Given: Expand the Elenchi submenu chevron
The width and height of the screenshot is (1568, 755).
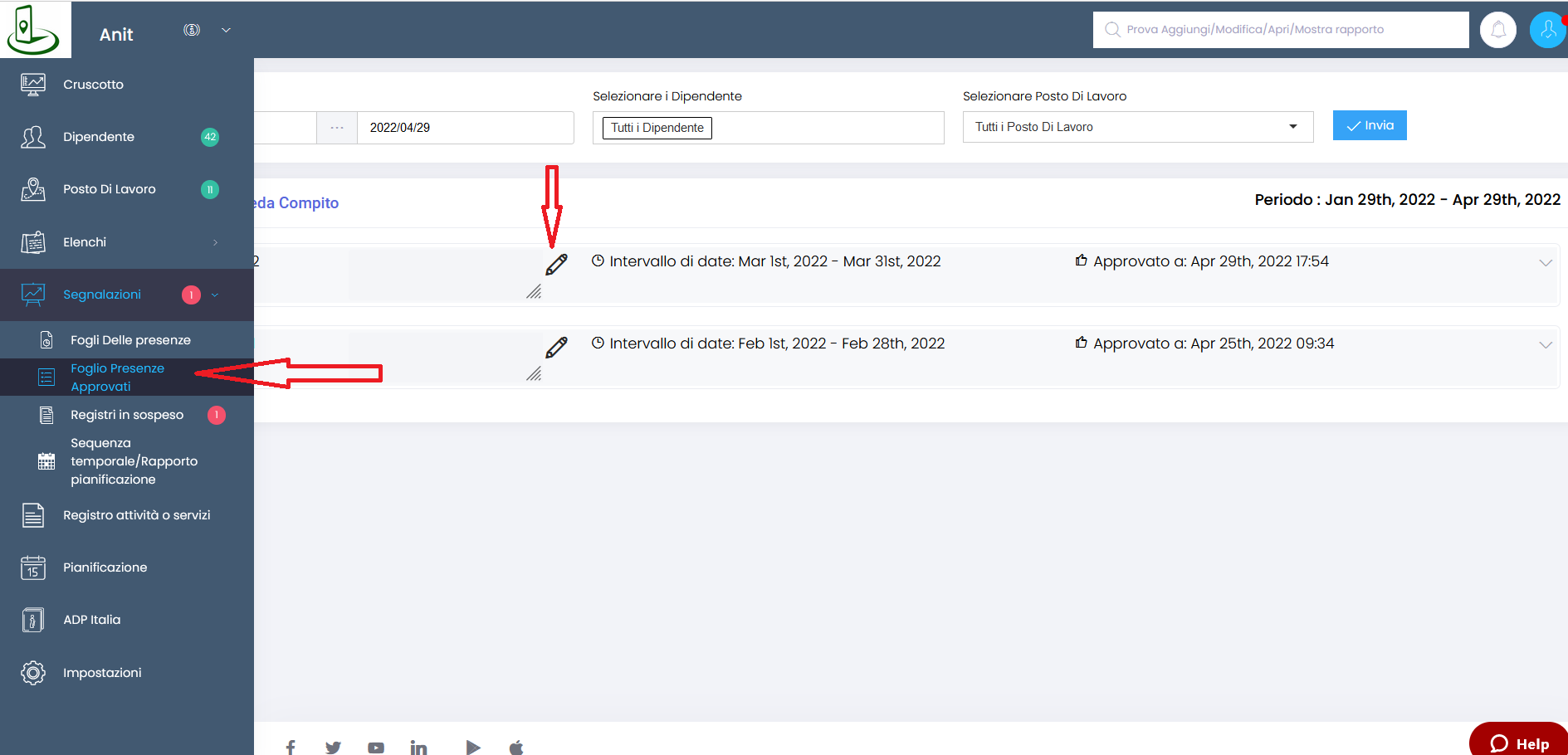Looking at the screenshot, I should point(215,242).
